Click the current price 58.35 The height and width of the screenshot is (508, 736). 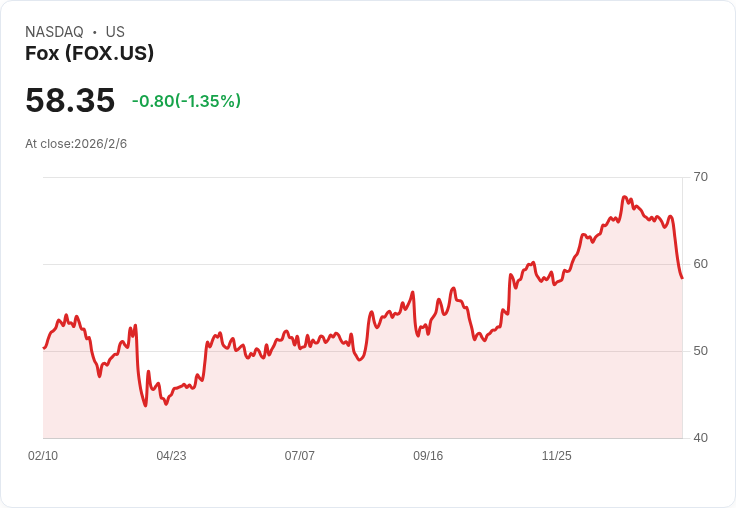tap(70, 101)
